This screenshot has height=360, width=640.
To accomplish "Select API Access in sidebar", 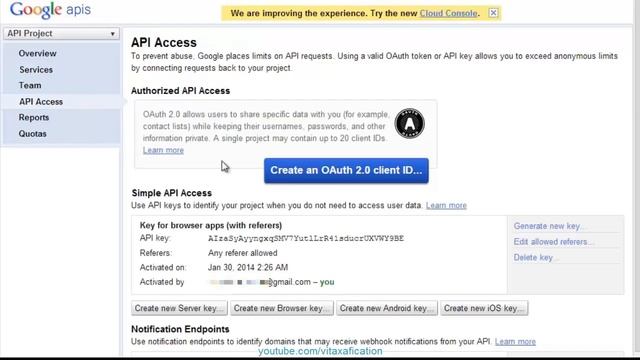I will pyautogui.click(x=41, y=102).
